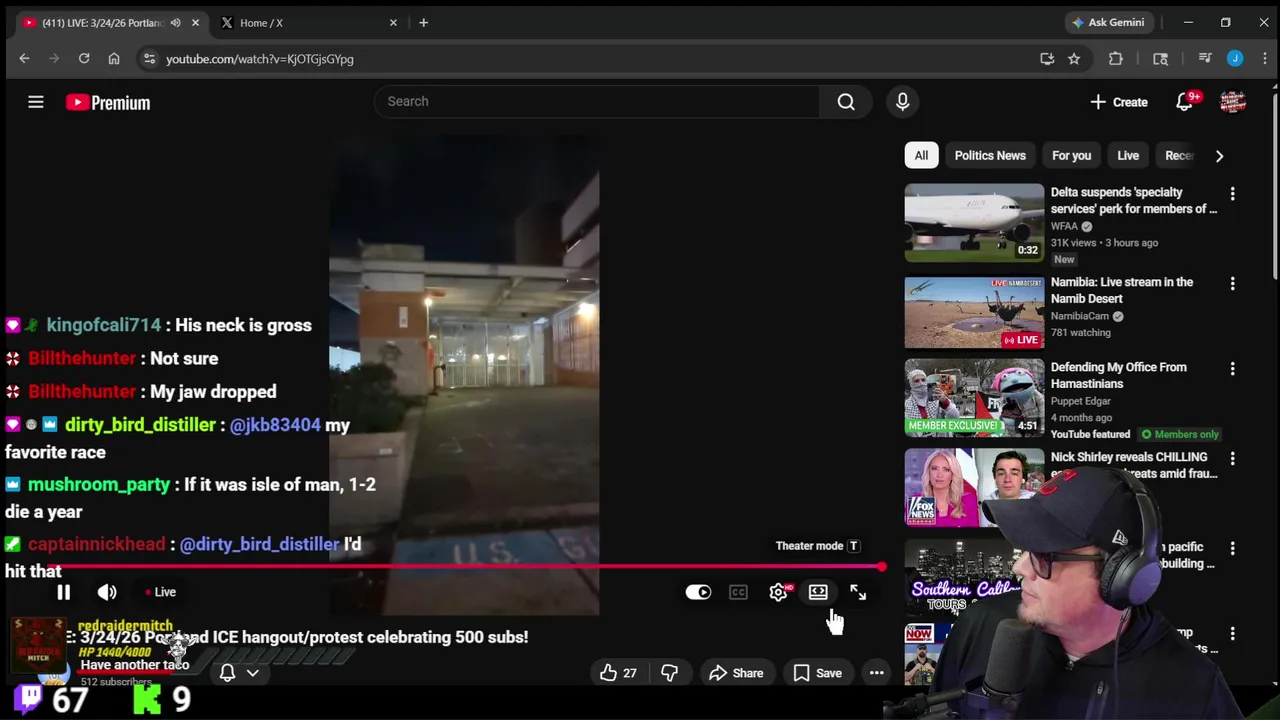Mute the video volume speaker

[107, 592]
